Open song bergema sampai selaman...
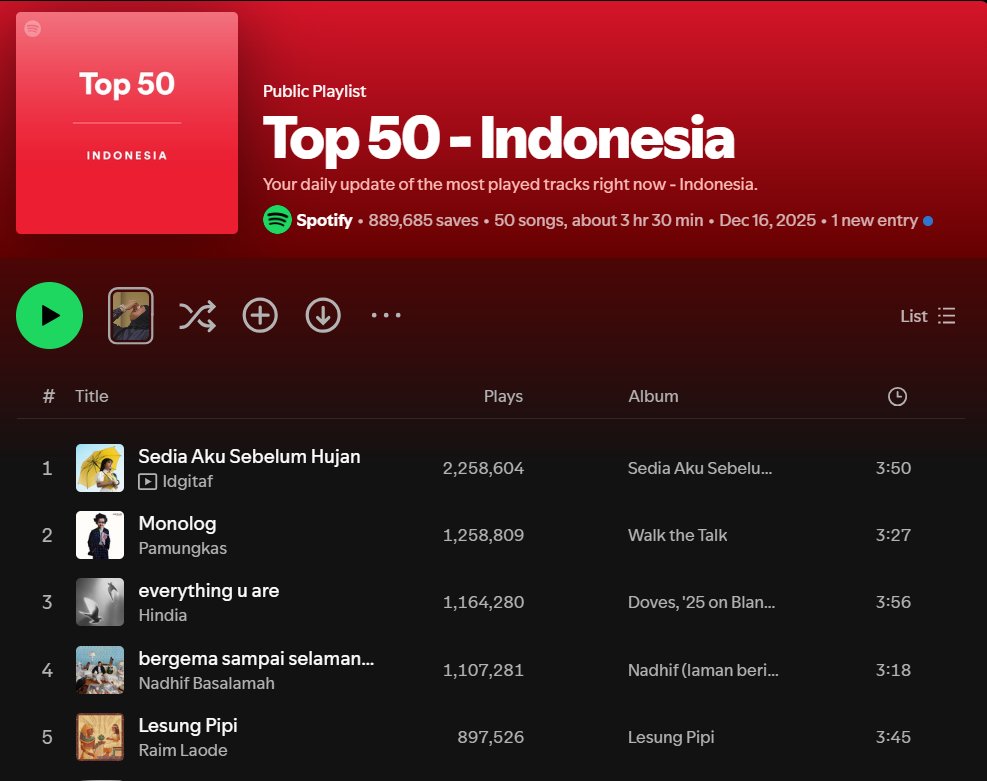This screenshot has width=987, height=781. pyautogui.click(x=256, y=658)
